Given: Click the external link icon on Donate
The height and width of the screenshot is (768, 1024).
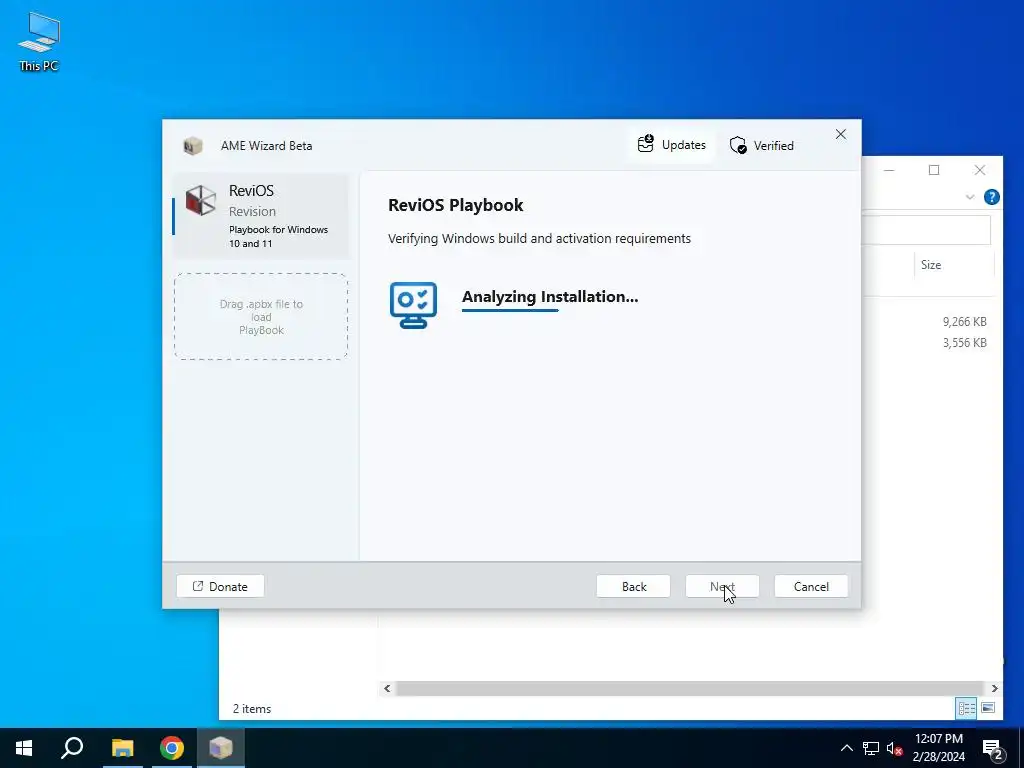Looking at the screenshot, I should (x=197, y=586).
